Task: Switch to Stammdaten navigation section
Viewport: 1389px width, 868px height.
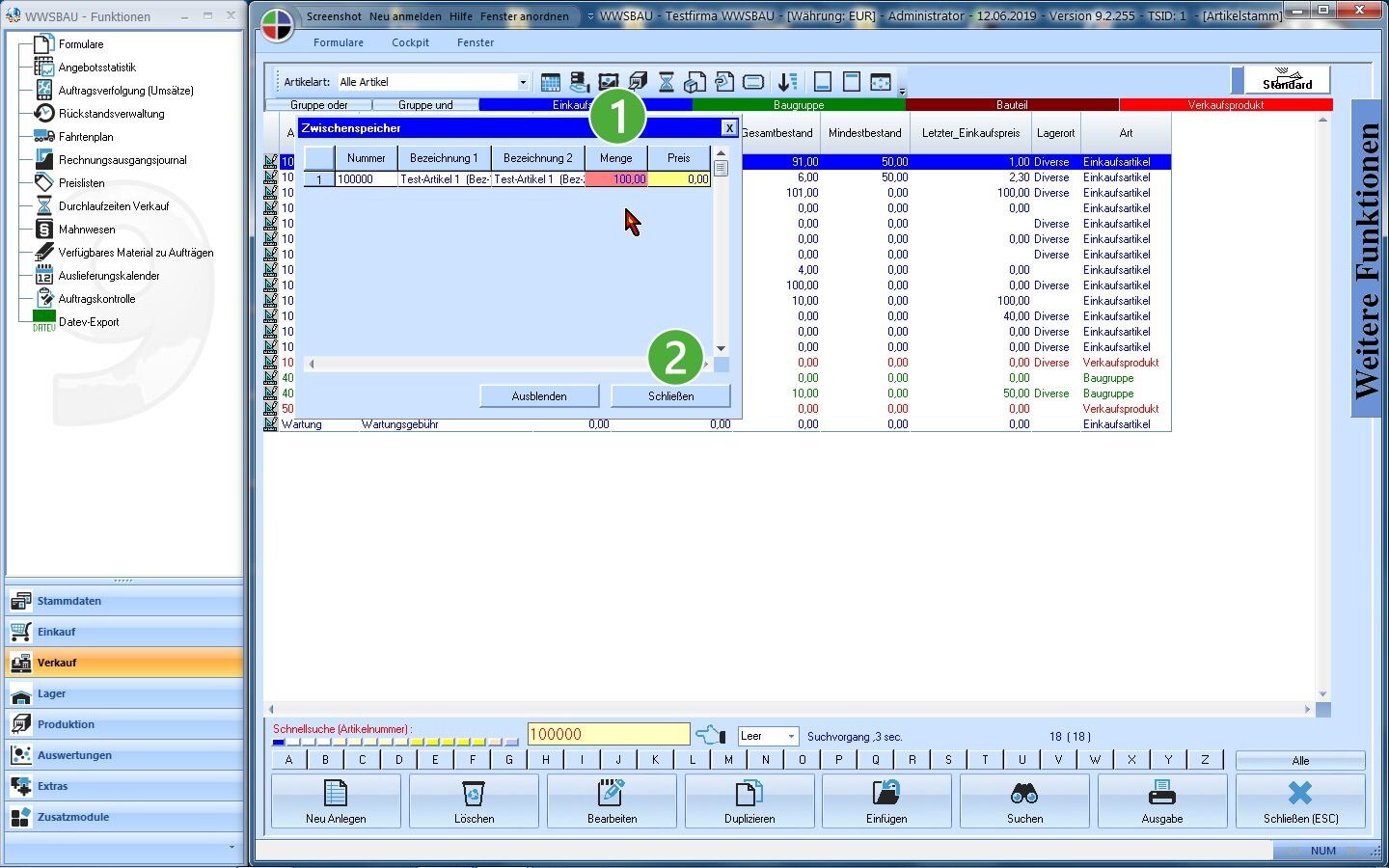Action: tap(124, 601)
